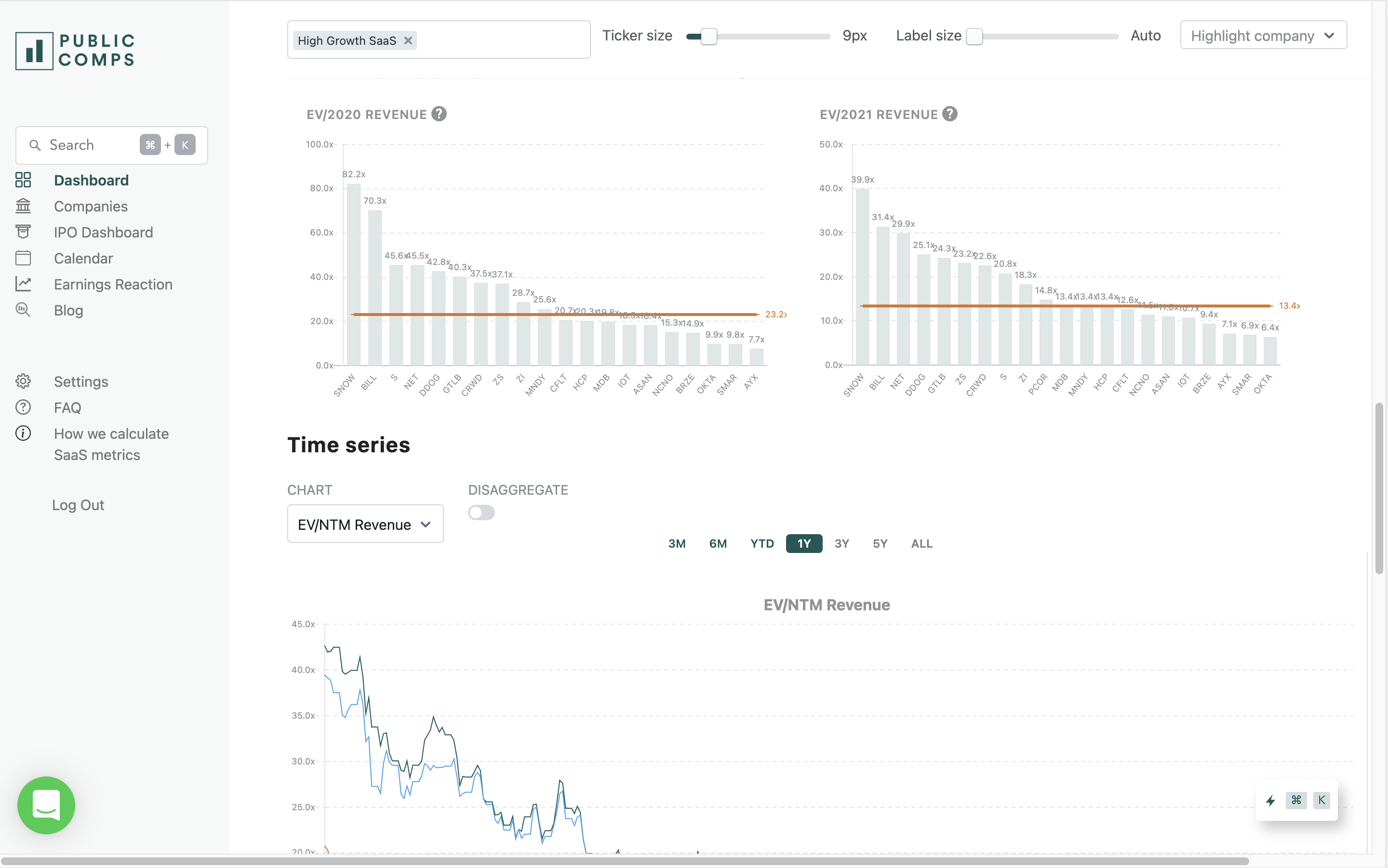
Task: Click EV/2020 Revenue help question mark
Action: (440, 114)
